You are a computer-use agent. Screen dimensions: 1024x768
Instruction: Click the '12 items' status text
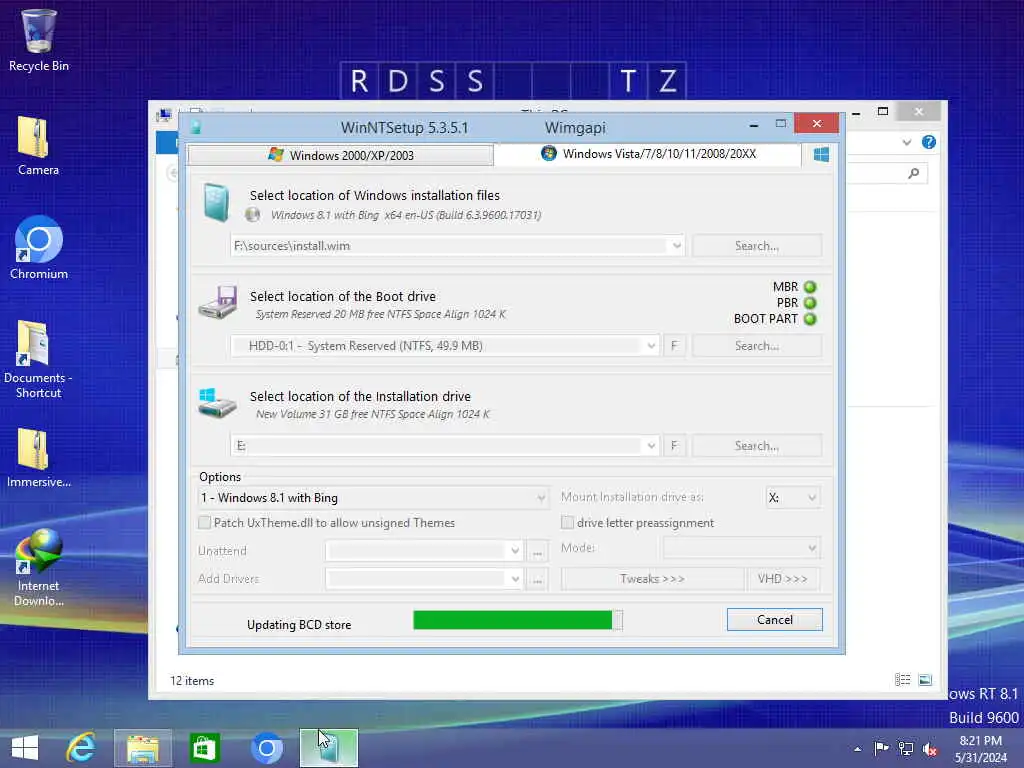coord(192,680)
